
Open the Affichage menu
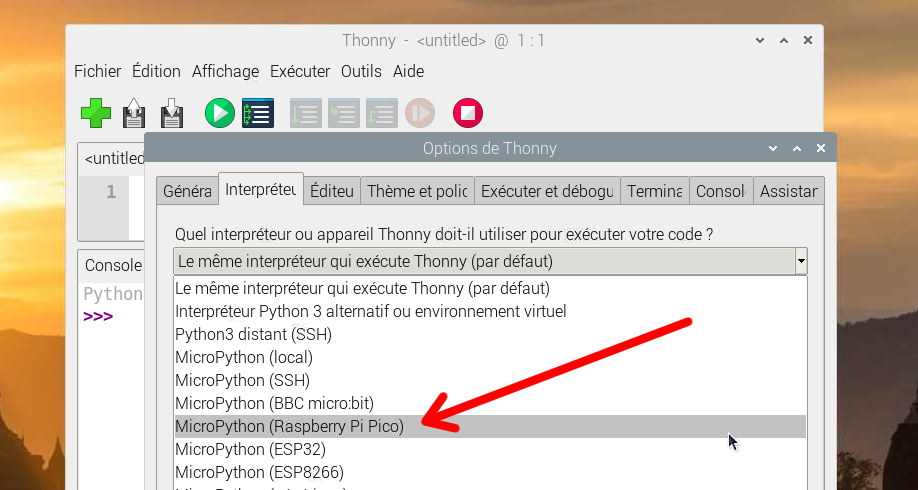(x=225, y=71)
